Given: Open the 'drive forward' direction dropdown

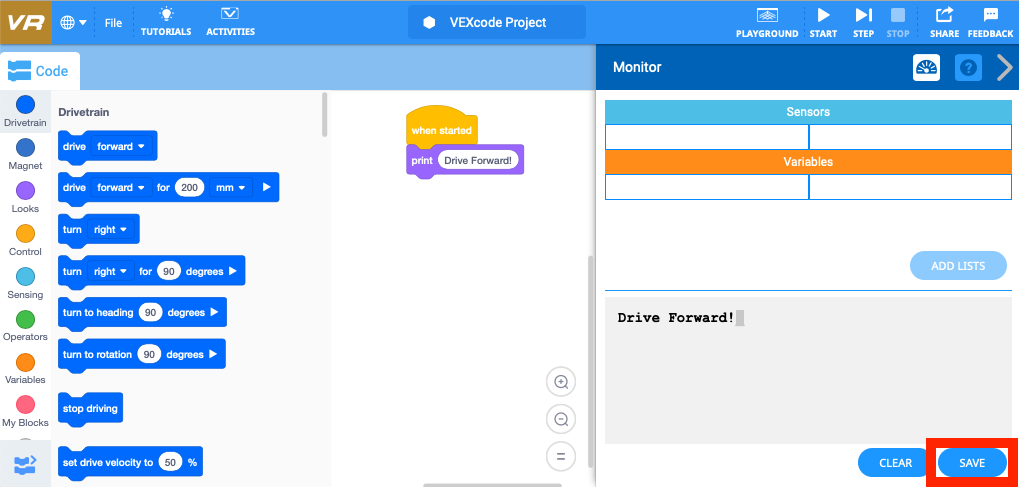Looking at the screenshot, I should pos(121,146).
